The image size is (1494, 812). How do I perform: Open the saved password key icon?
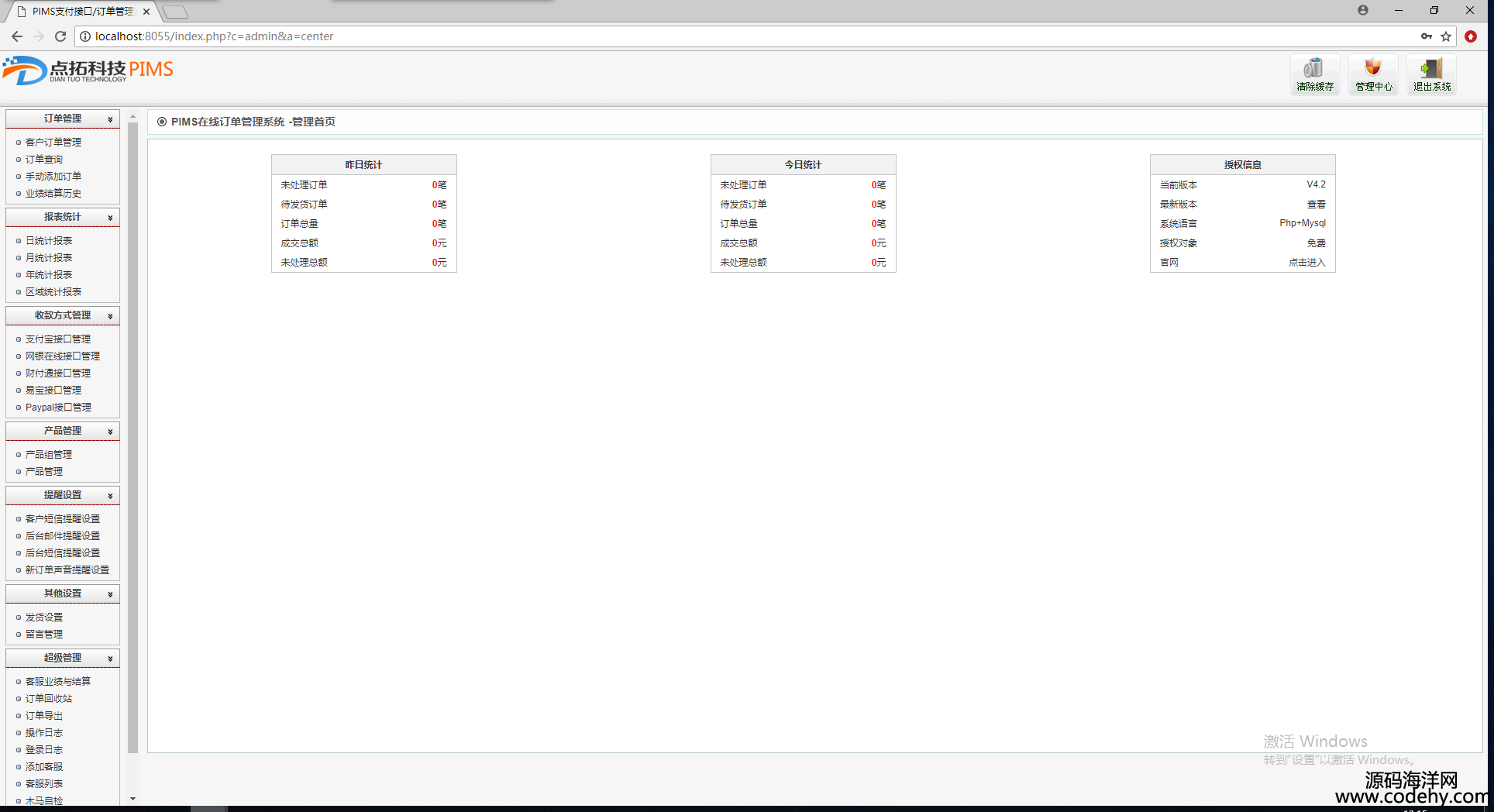pos(1426,36)
